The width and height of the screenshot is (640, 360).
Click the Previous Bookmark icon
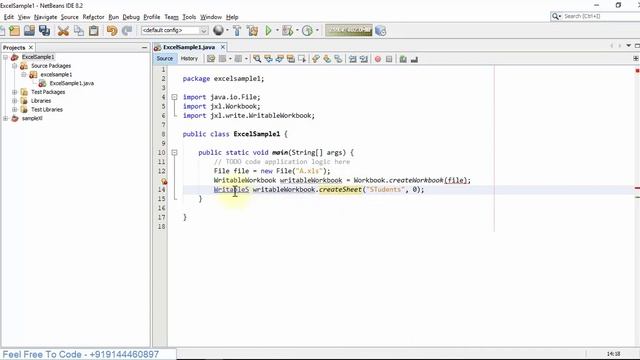click(316, 59)
